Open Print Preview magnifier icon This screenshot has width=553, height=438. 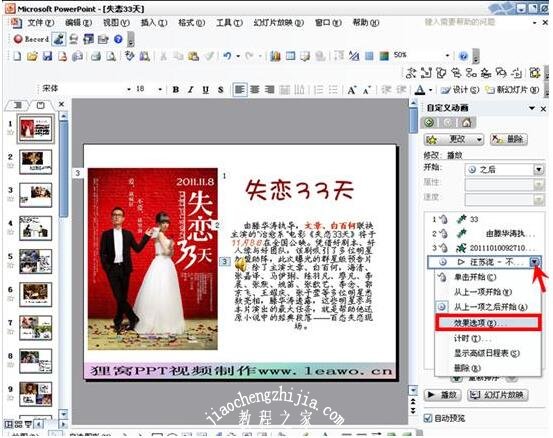pos(111,56)
